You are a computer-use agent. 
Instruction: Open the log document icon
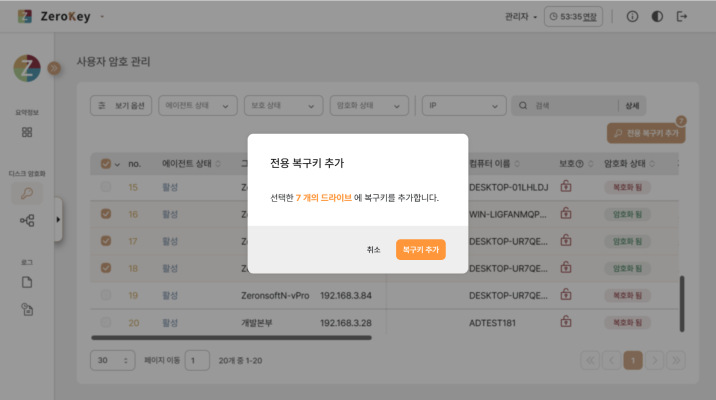pos(27,282)
